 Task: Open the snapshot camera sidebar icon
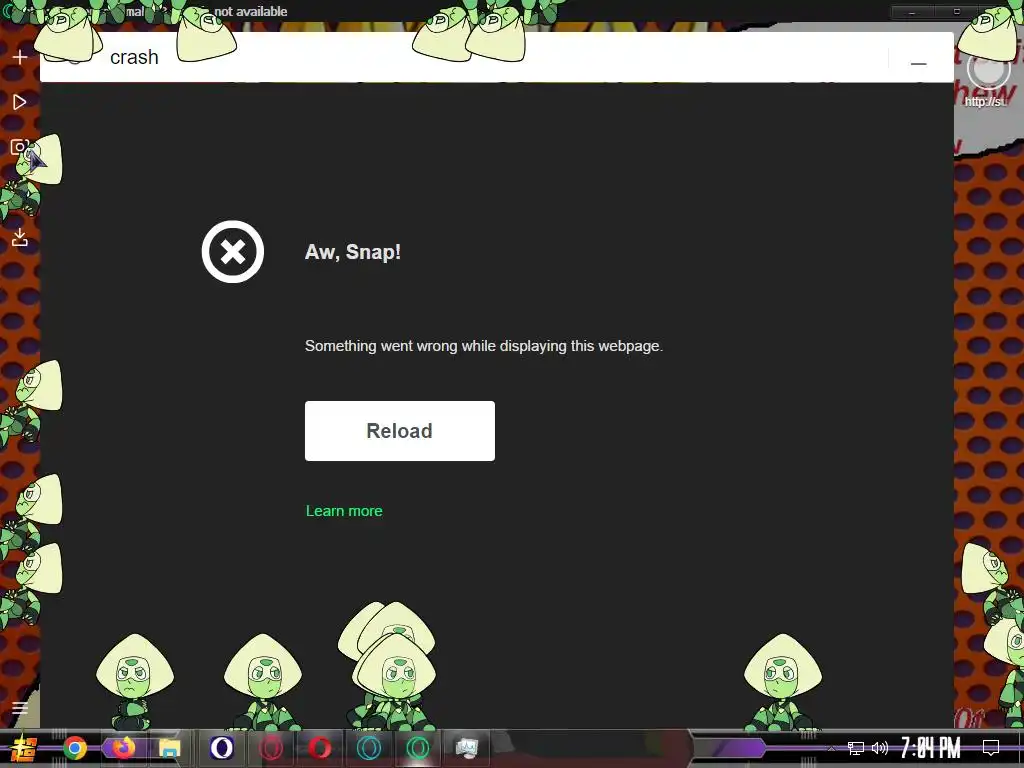(20, 148)
